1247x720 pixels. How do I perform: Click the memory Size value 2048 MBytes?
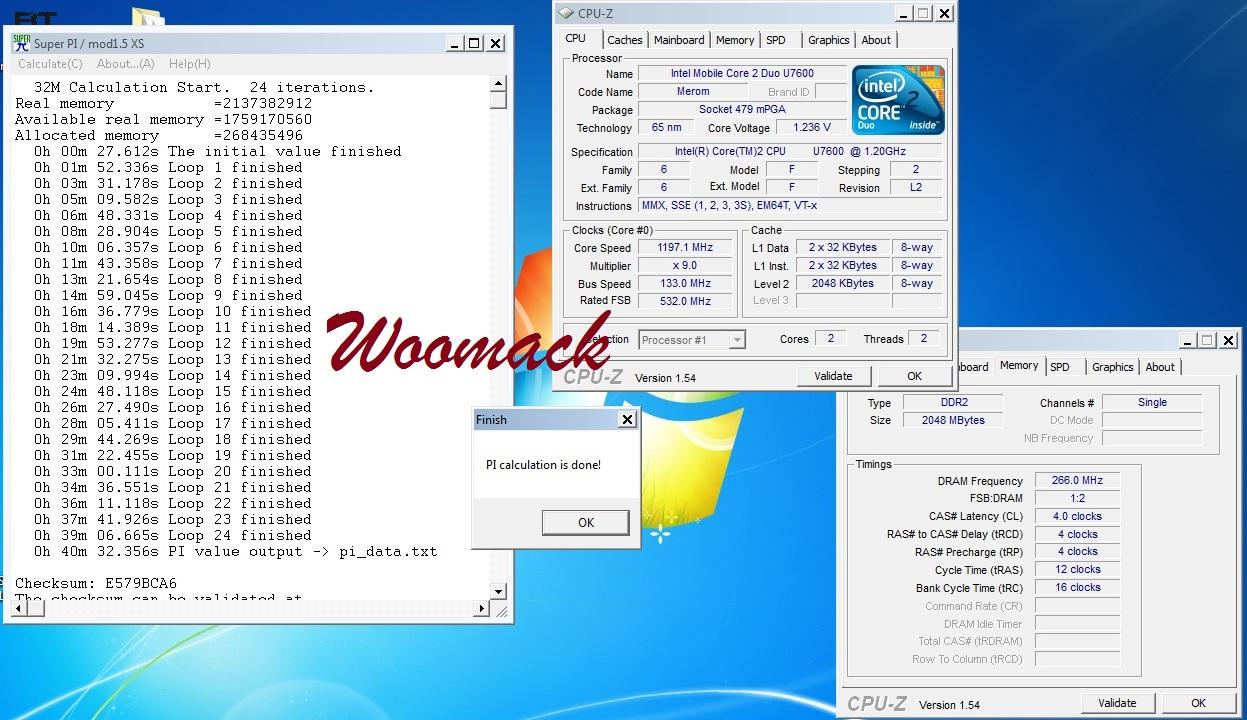point(953,421)
